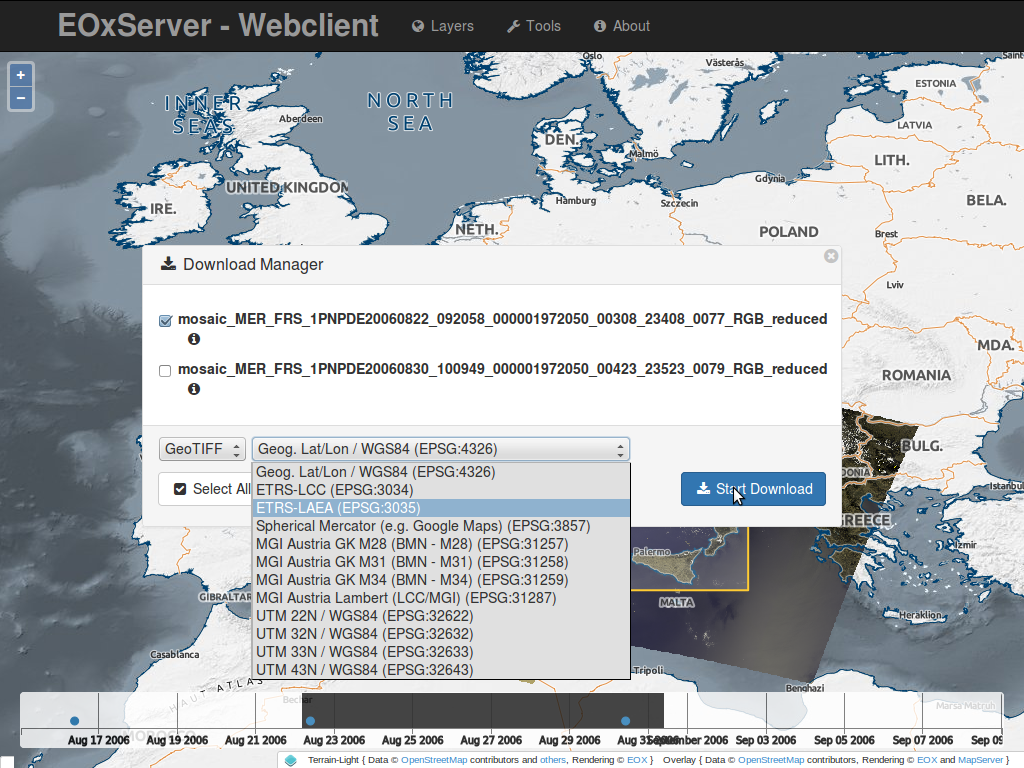
Task: Open the Layers menu
Action: (x=443, y=26)
